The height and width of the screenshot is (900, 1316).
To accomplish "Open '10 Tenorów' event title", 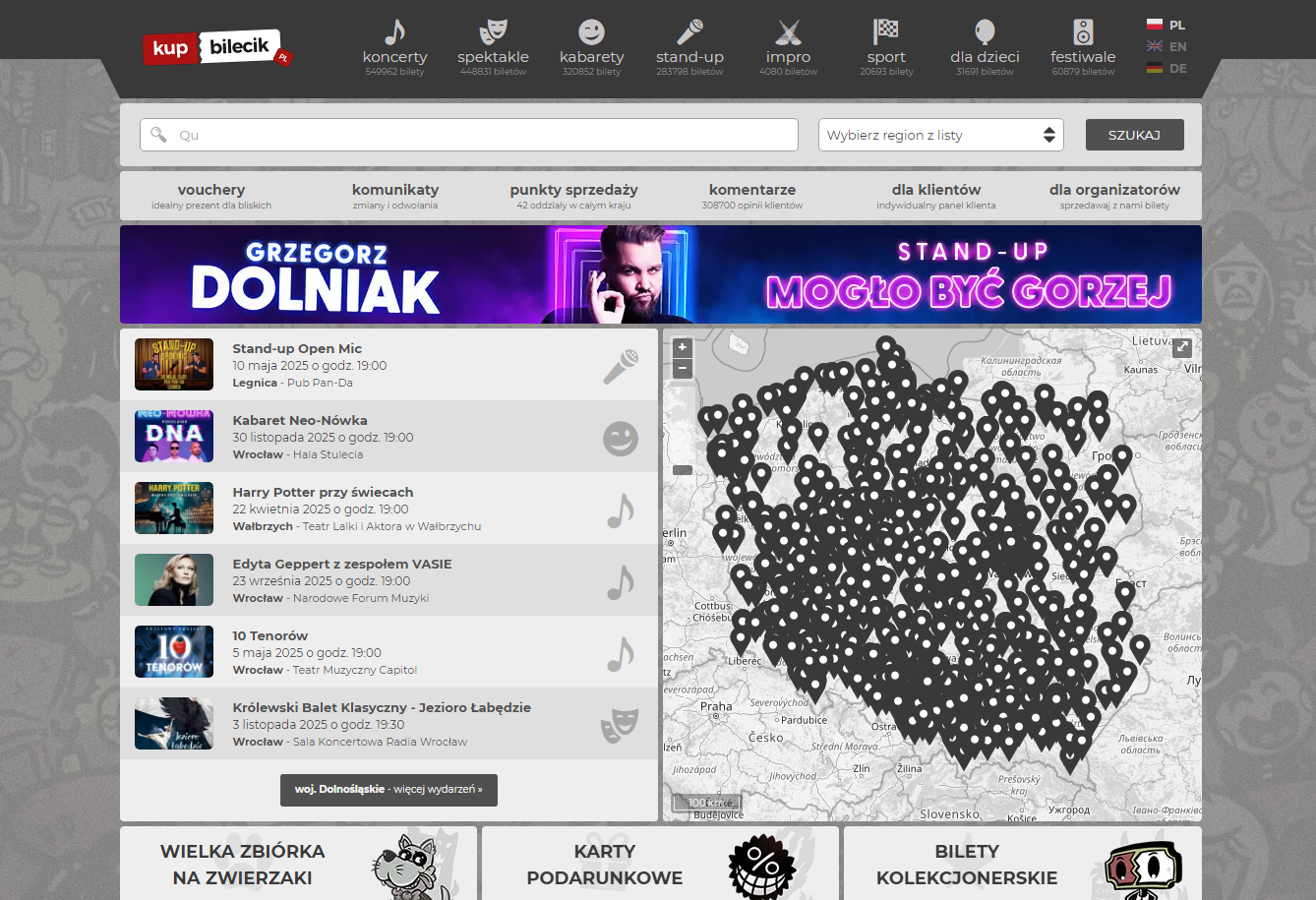I will [270, 635].
